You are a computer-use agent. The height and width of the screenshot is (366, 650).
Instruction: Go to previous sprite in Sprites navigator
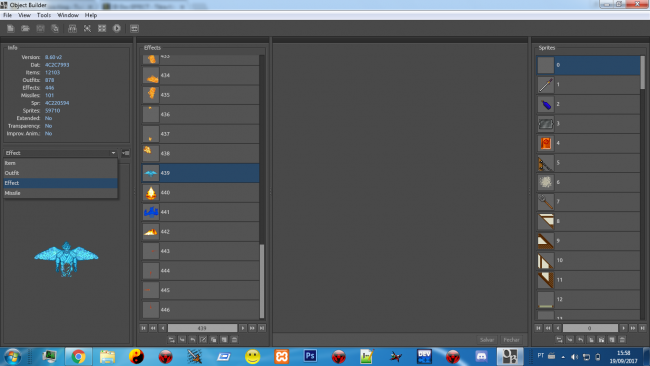pyautogui.click(x=558, y=328)
